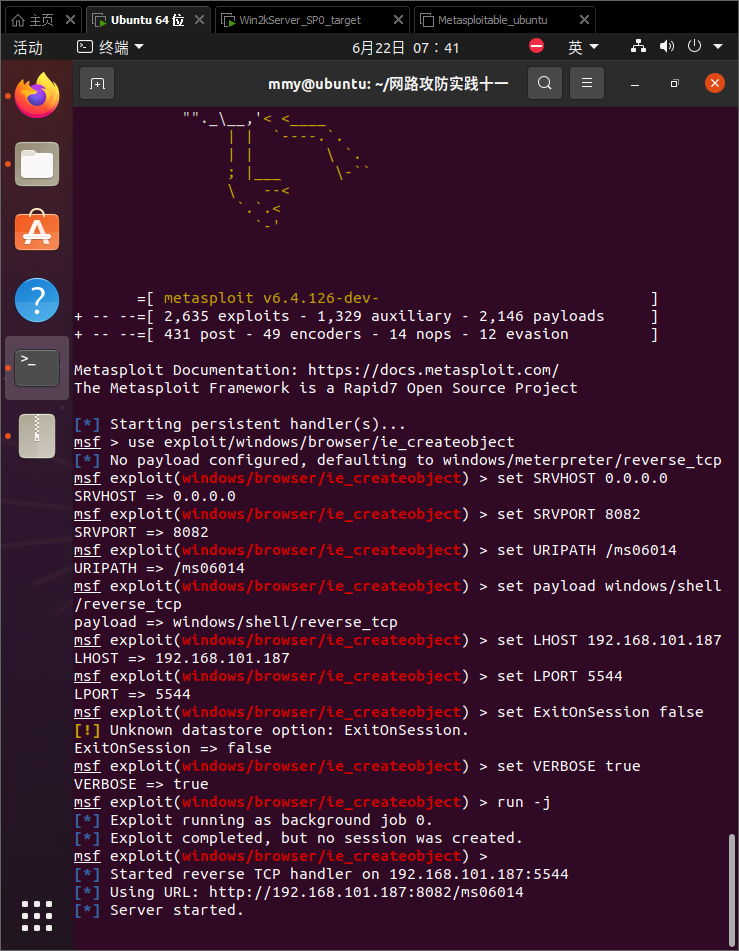This screenshot has width=739, height=951.
Task: Click the 'metasploit v6.4.126-dev-' version text
Action: (271, 298)
